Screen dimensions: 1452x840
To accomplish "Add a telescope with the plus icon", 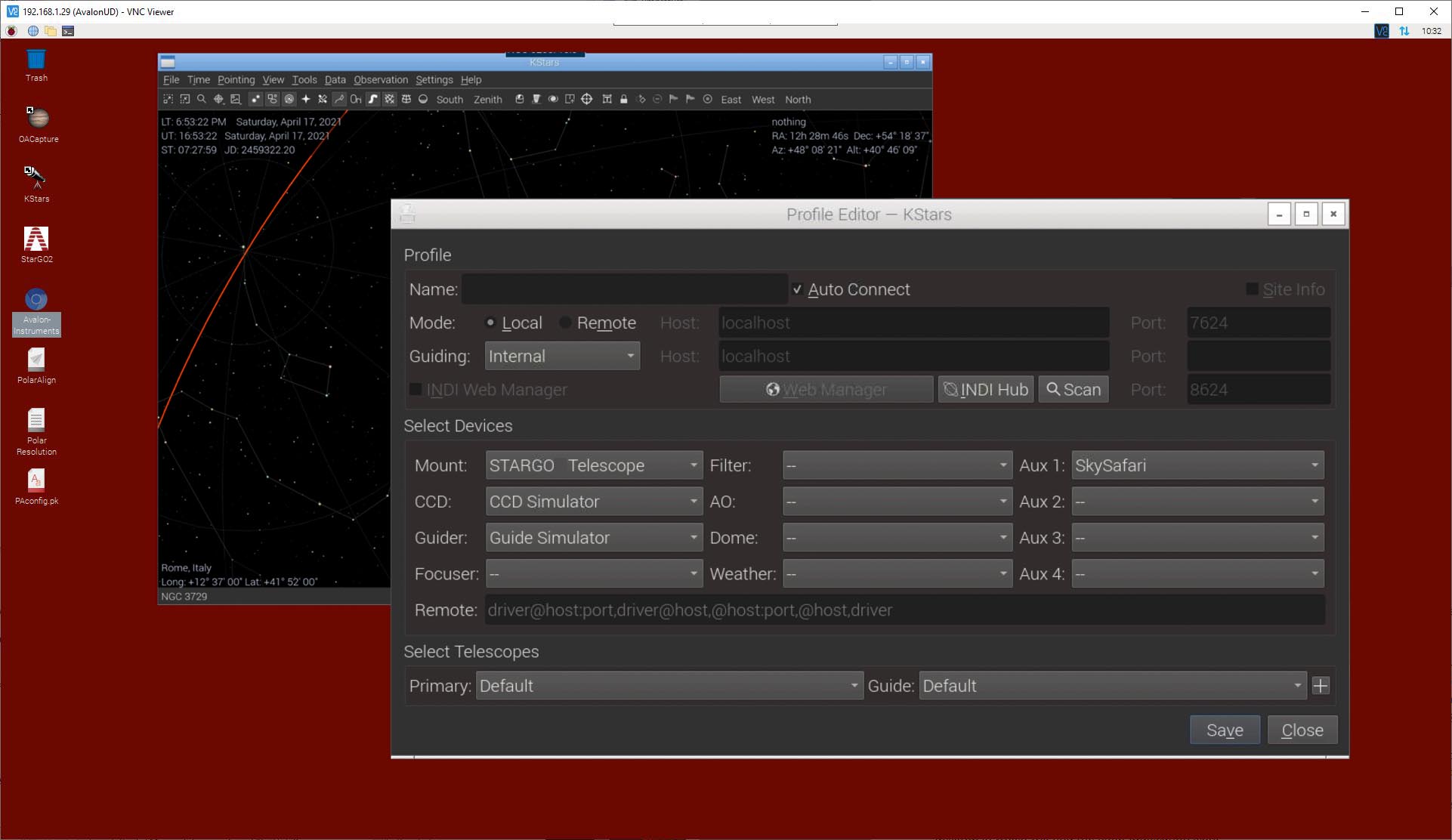I will tap(1321, 686).
